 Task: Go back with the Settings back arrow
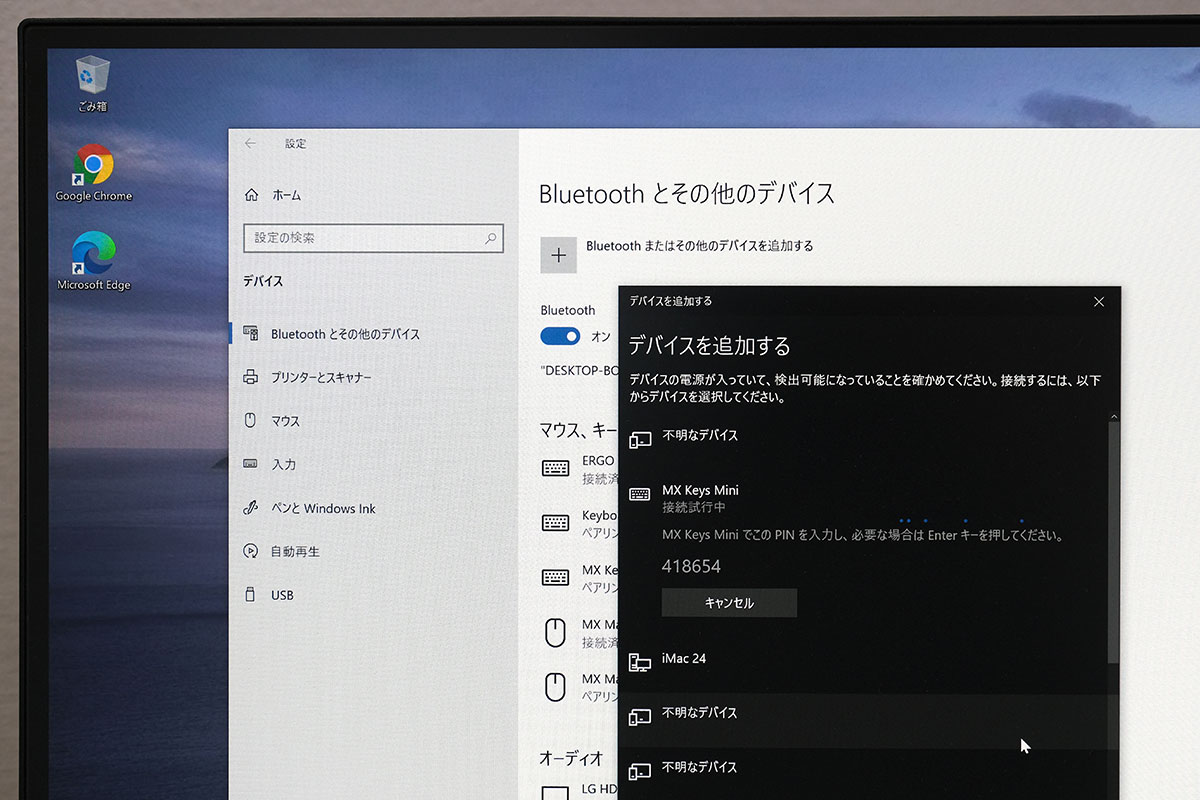click(x=250, y=143)
